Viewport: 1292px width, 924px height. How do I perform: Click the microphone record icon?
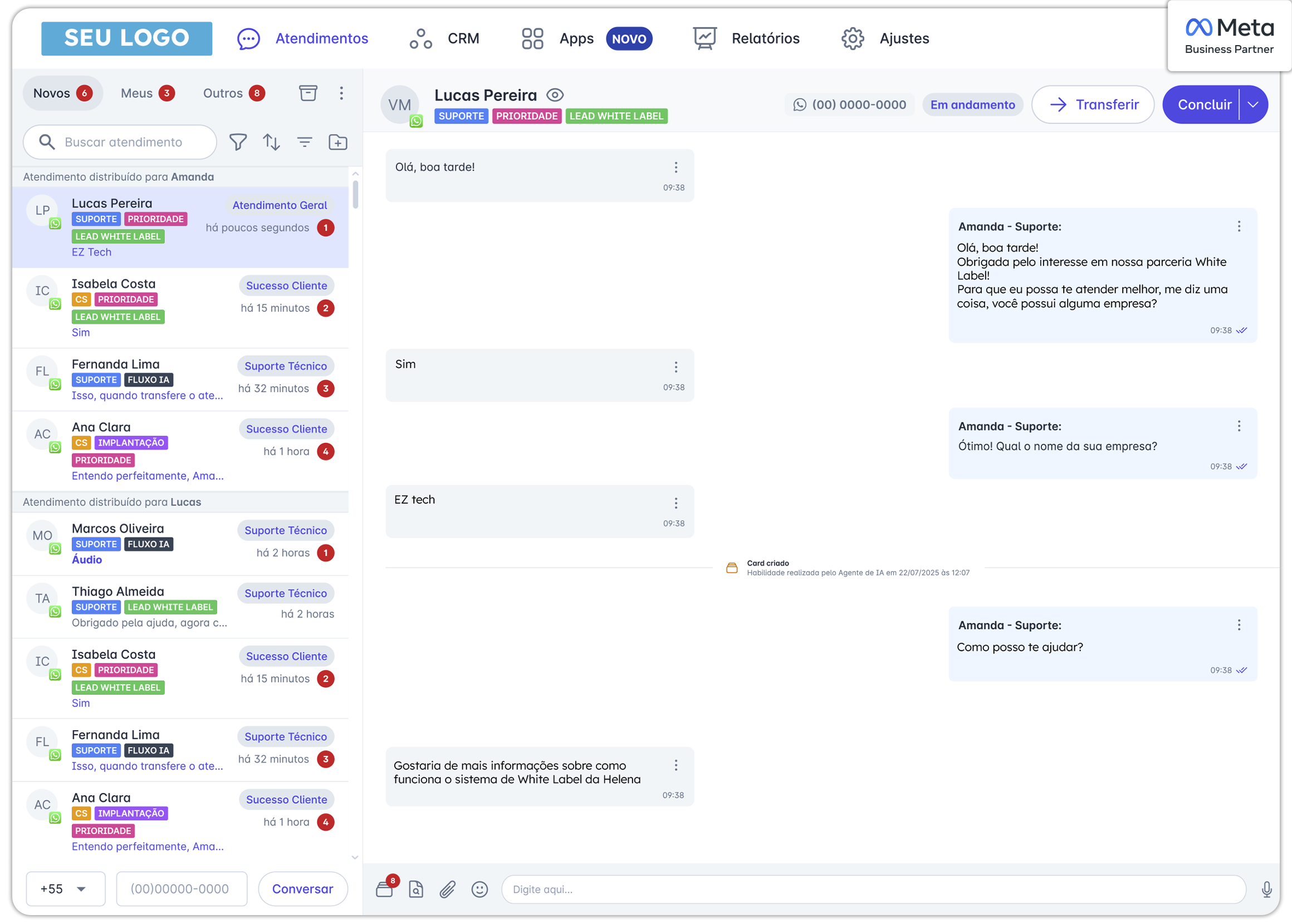[x=1266, y=889]
